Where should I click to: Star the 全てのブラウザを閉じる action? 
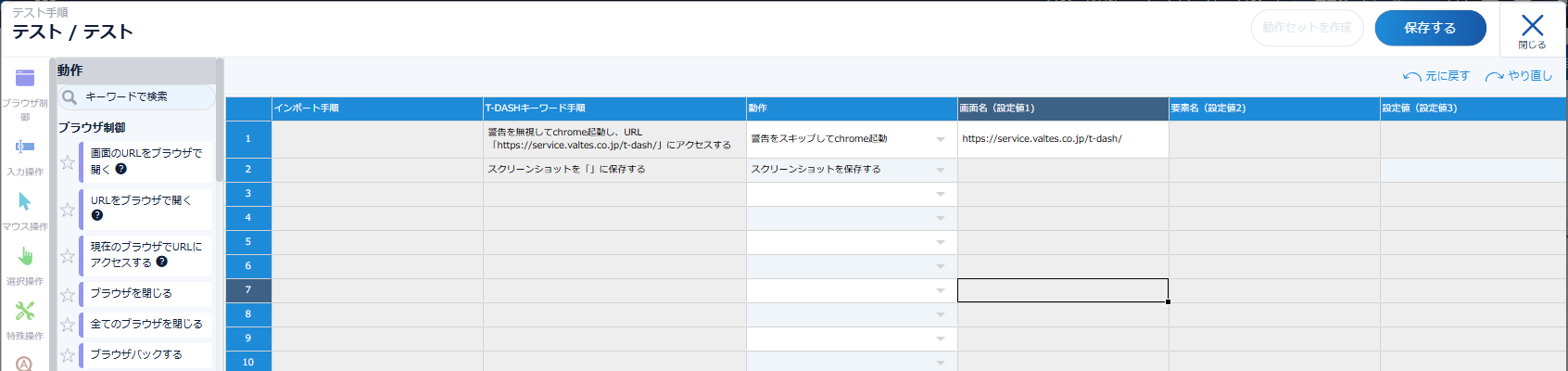click(x=68, y=325)
